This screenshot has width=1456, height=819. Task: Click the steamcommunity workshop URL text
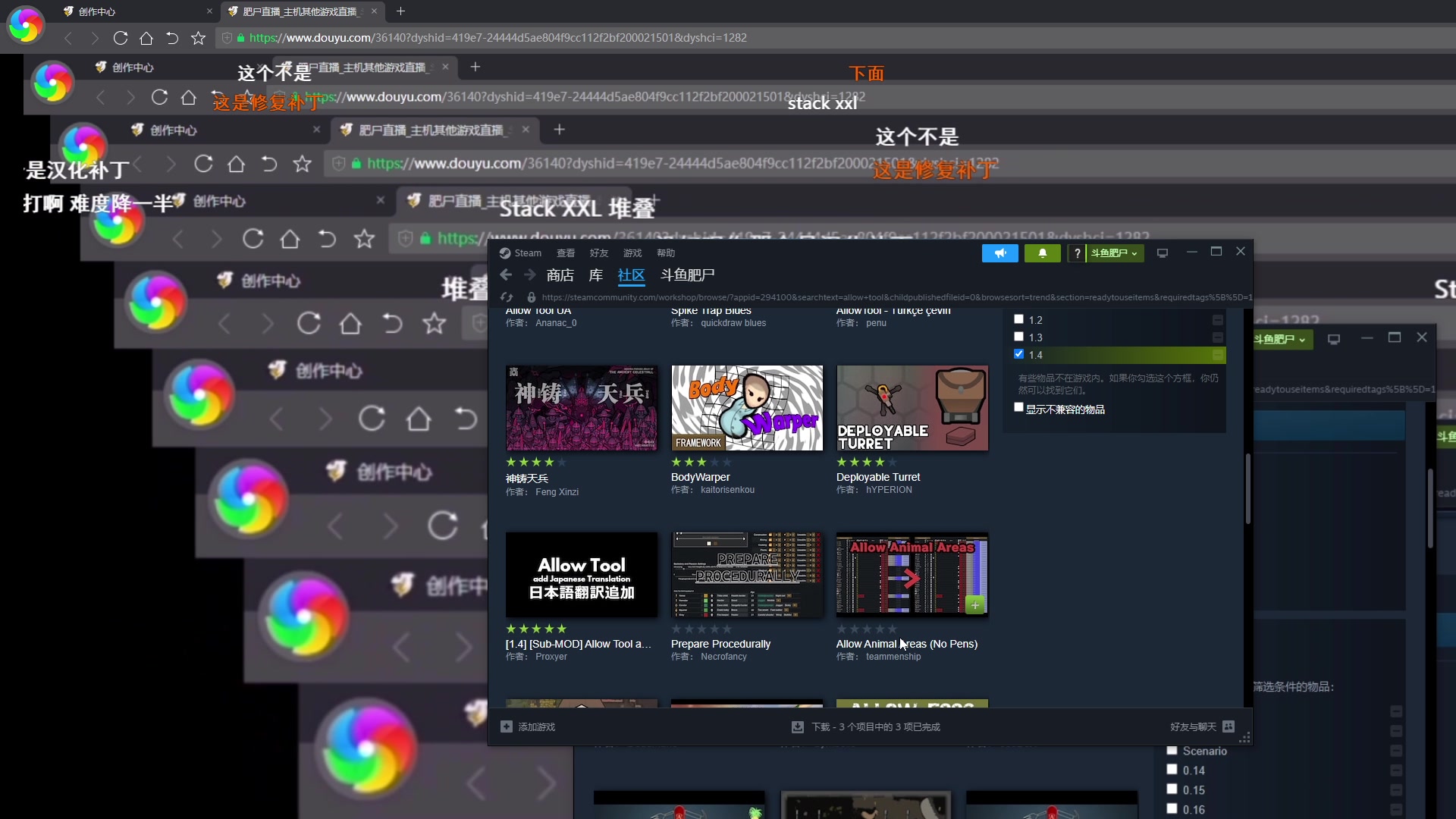pos(896,297)
